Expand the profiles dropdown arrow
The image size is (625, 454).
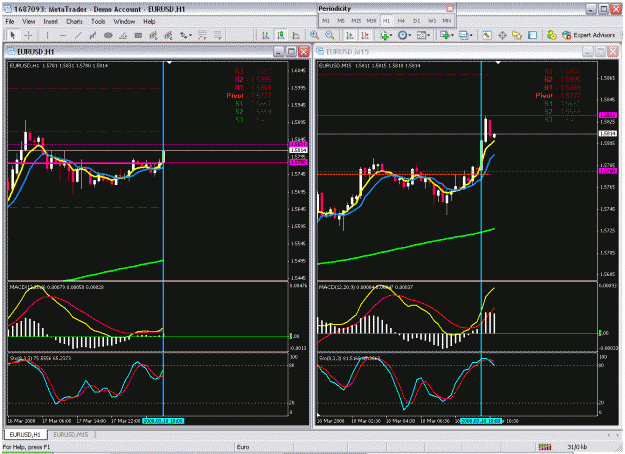pyautogui.click(x=471, y=35)
